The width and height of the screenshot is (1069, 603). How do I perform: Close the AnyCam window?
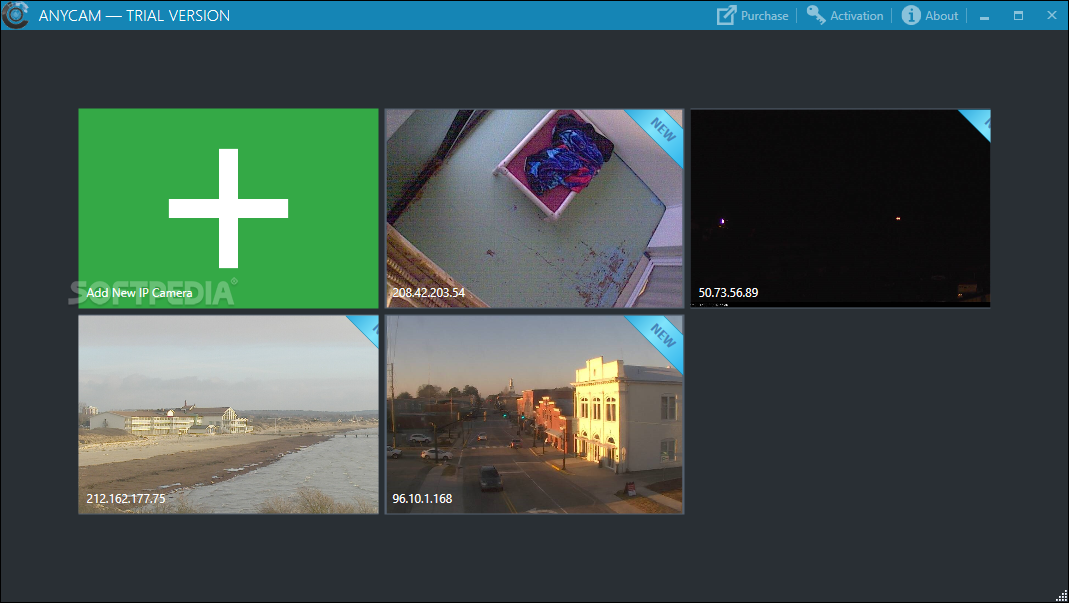point(1052,16)
